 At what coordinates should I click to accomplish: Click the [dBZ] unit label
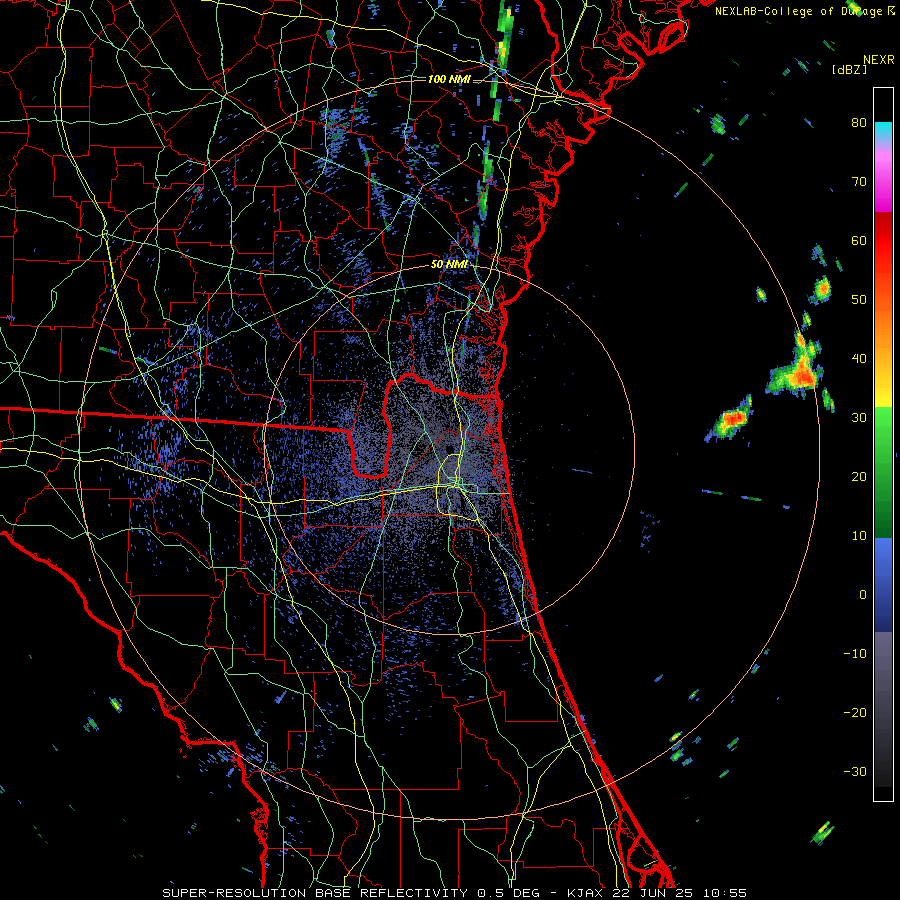point(849,69)
